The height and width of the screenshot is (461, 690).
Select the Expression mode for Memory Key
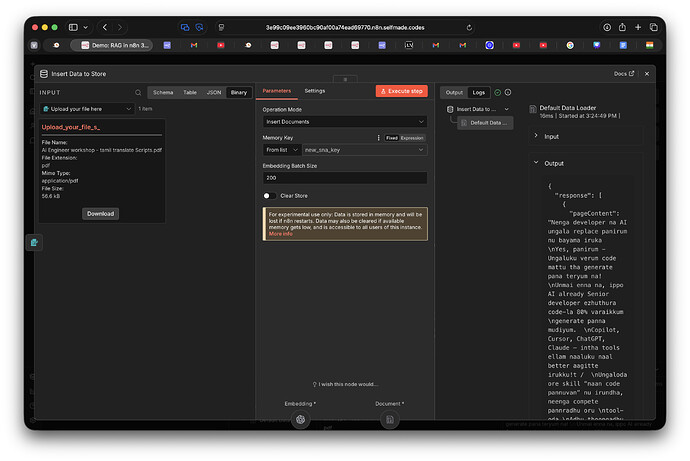point(412,138)
